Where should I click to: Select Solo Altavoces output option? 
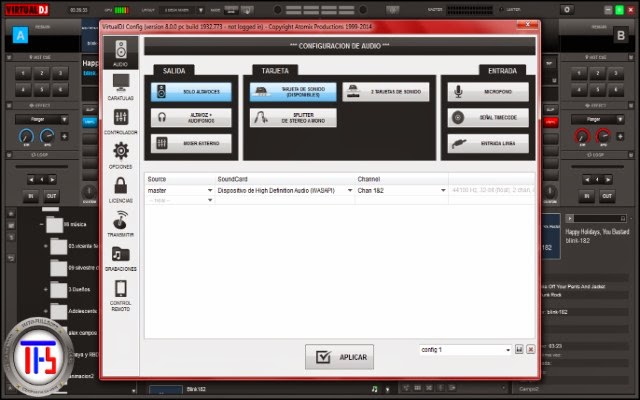pos(191,92)
